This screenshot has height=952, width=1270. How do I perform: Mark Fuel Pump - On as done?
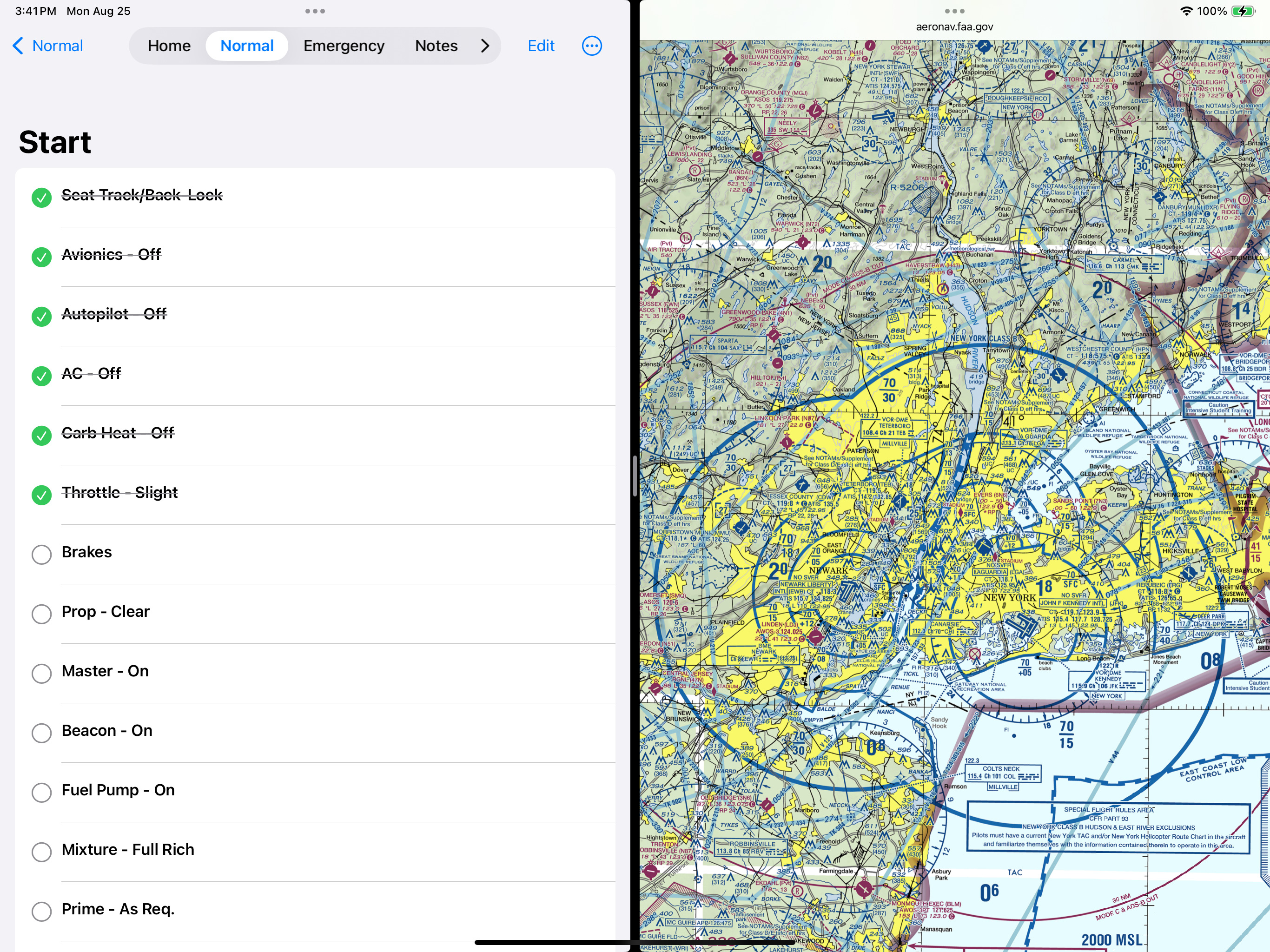pyautogui.click(x=41, y=793)
